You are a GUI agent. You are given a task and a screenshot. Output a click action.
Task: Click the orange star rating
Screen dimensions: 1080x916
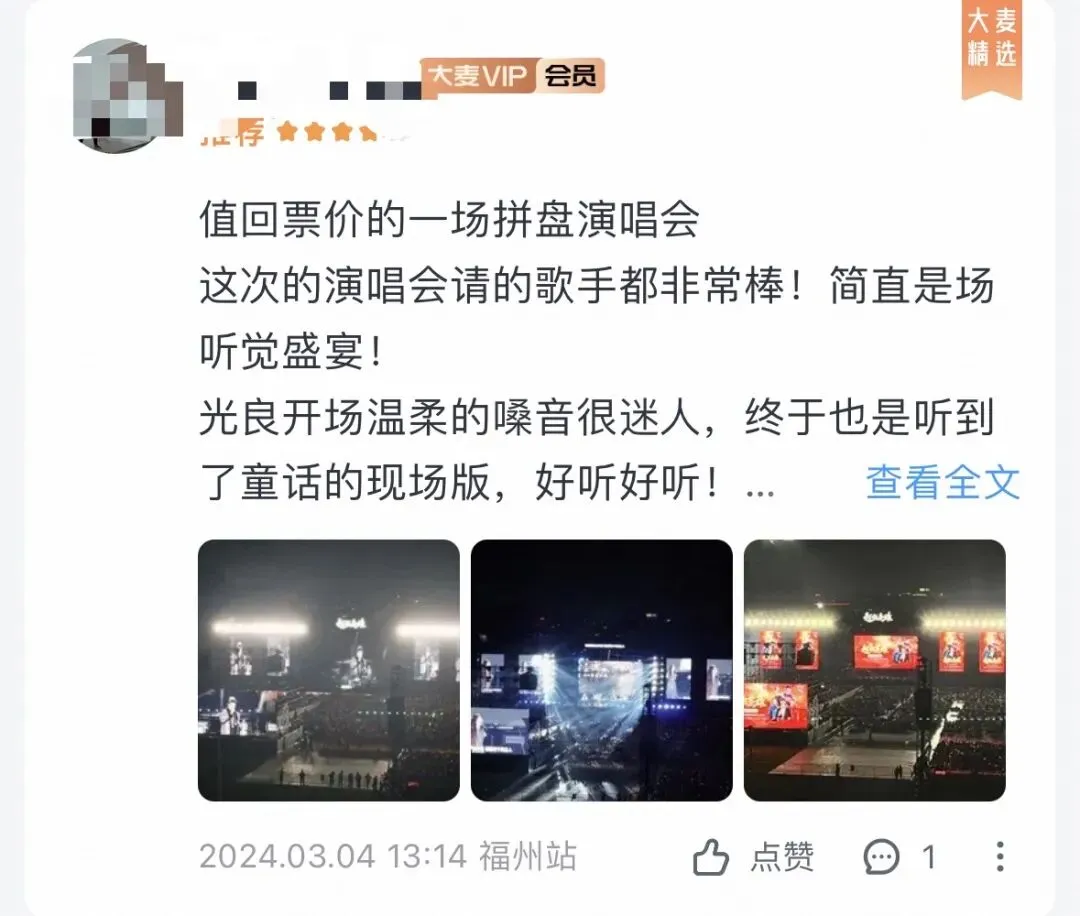point(326,131)
